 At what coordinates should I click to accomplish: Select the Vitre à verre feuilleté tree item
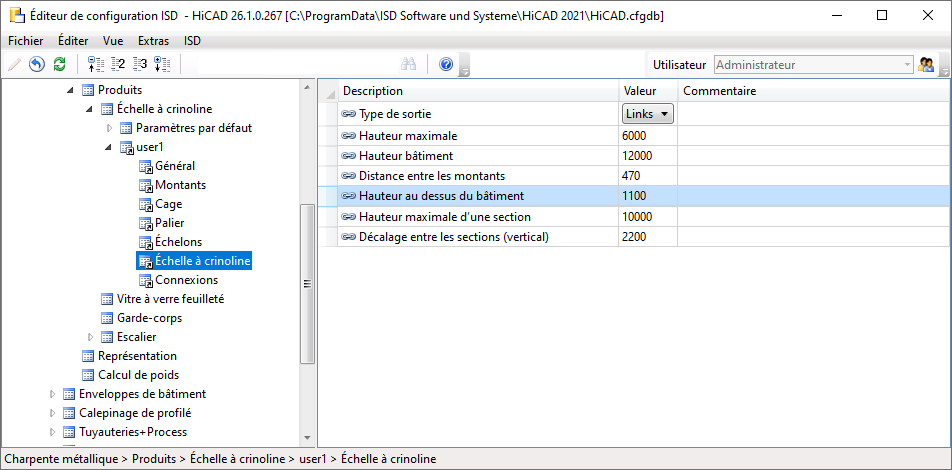(171, 299)
